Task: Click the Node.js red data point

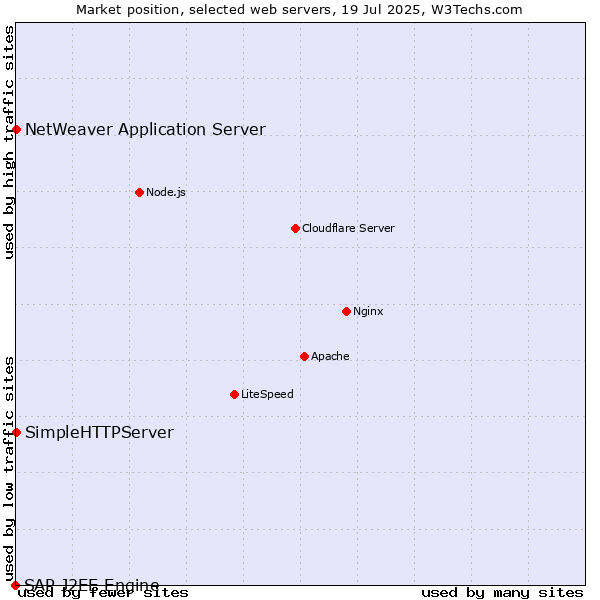Action: [x=140, y=192]
